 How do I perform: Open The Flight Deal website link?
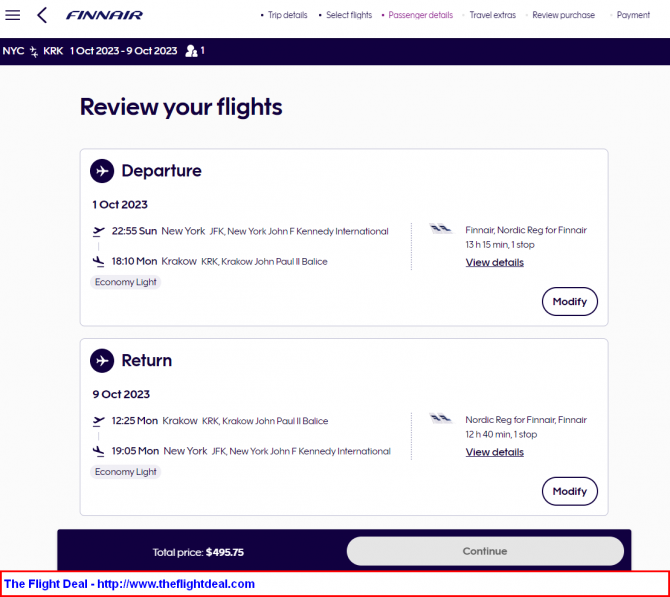(x=176, y=584)
